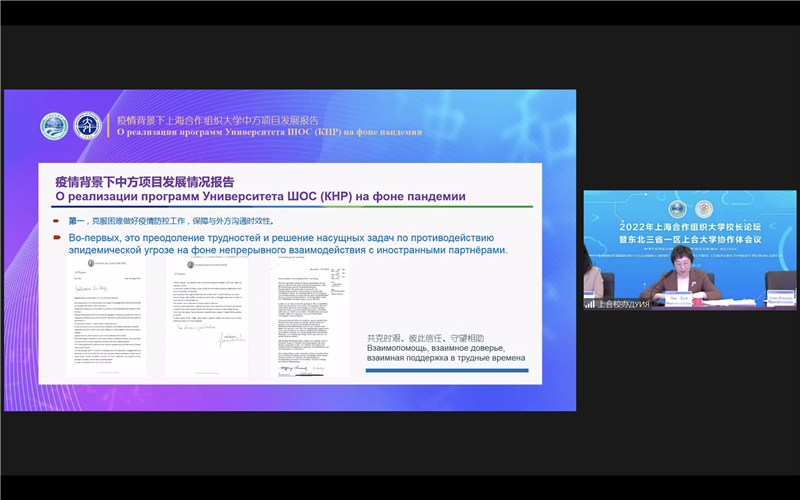Click the SCO round logo on slide header

click(x=54, y=127)
